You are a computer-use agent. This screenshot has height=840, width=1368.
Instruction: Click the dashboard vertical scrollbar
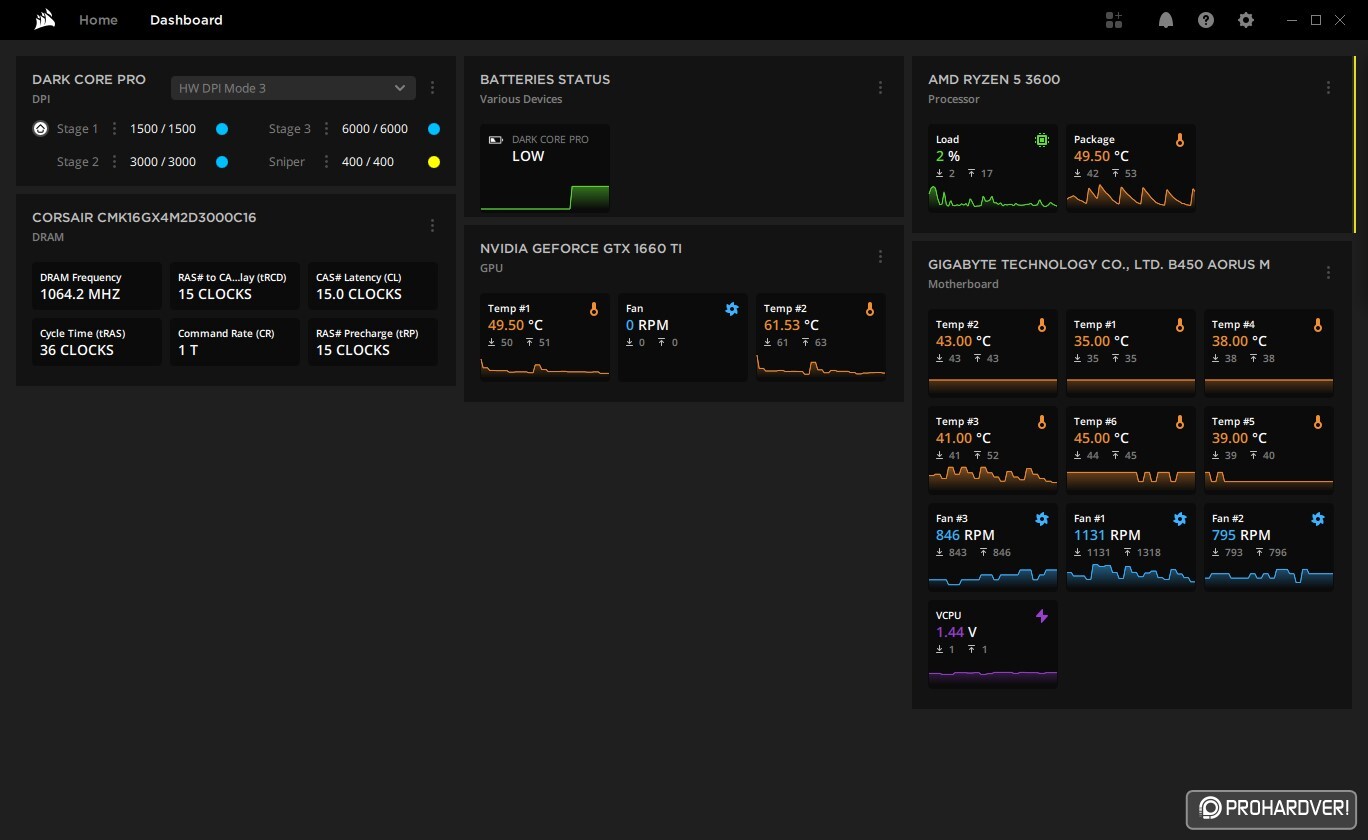coord(1355,145)
